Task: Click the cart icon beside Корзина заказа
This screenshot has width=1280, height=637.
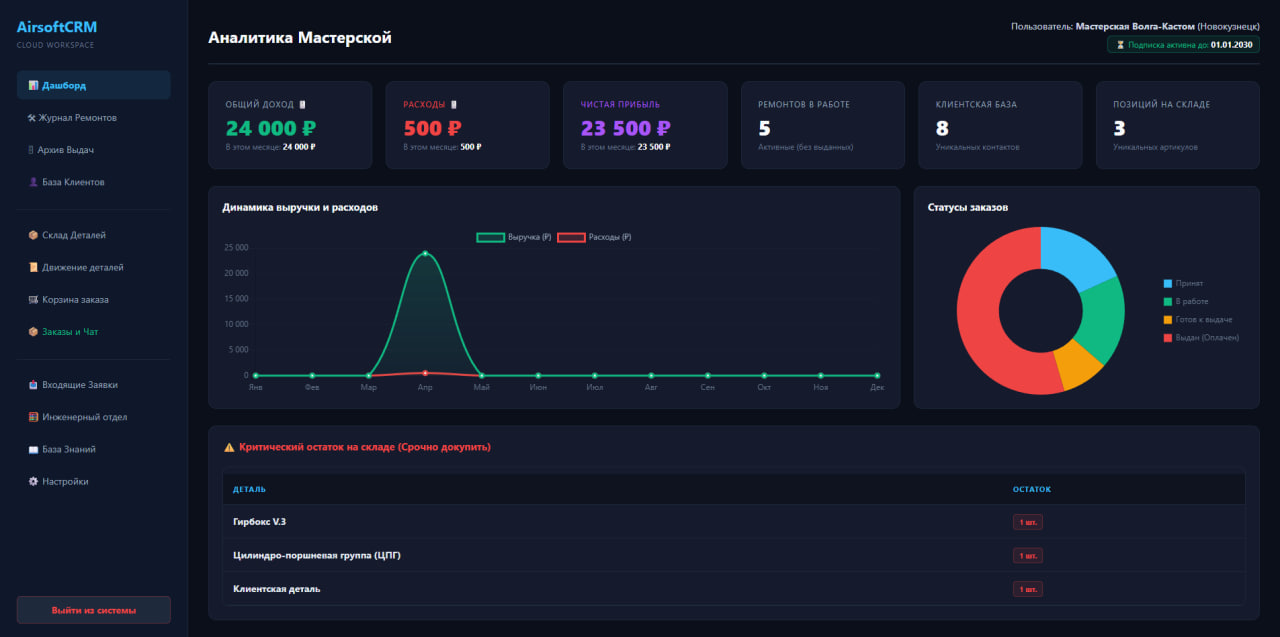Action: pyautogui.click(x=33, y=299)
